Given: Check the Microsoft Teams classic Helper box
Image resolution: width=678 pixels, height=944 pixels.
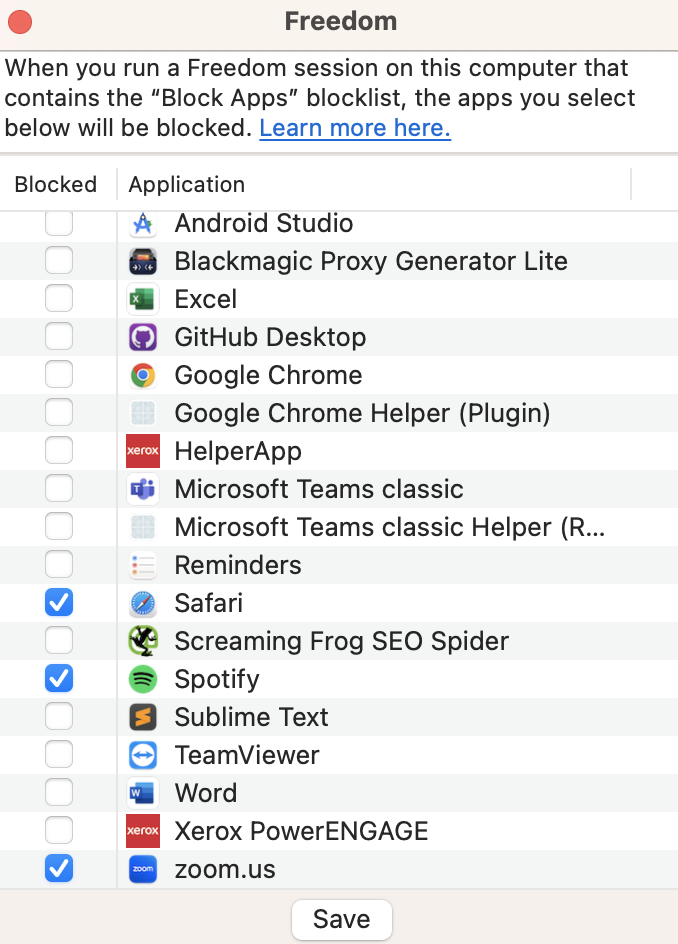Looking at the screenshot, I should click(59, 527).
